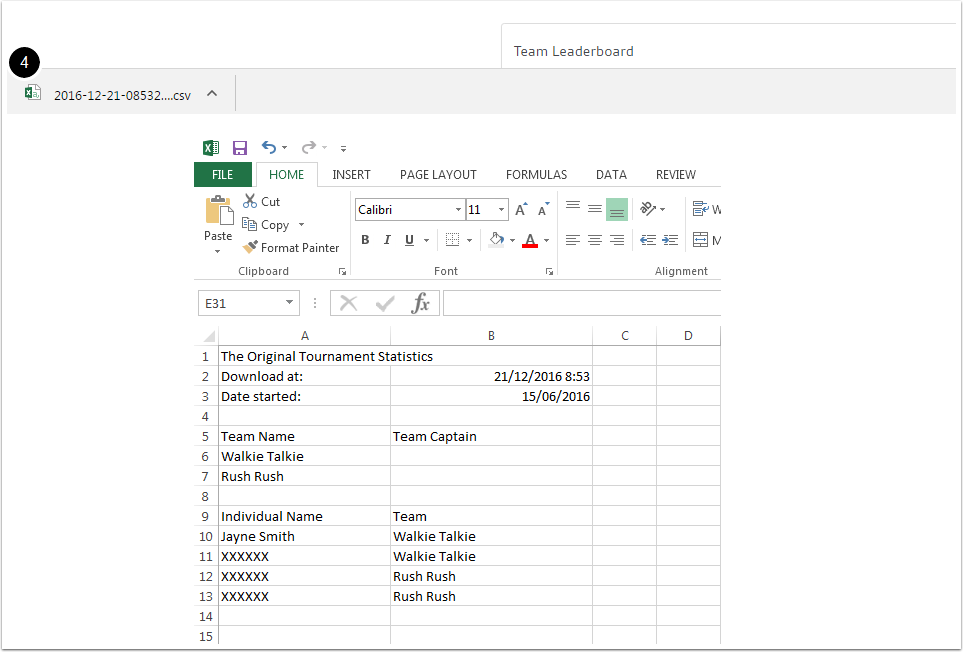Open the font name dropdown arrow
This screenshot has width=963, height=652.
[x=458, y=210]
